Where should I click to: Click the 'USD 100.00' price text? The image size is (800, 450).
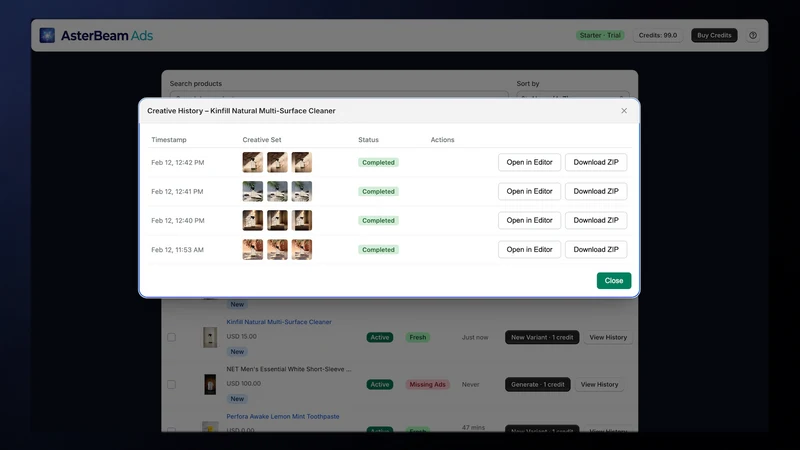click(x=243, y=383)
